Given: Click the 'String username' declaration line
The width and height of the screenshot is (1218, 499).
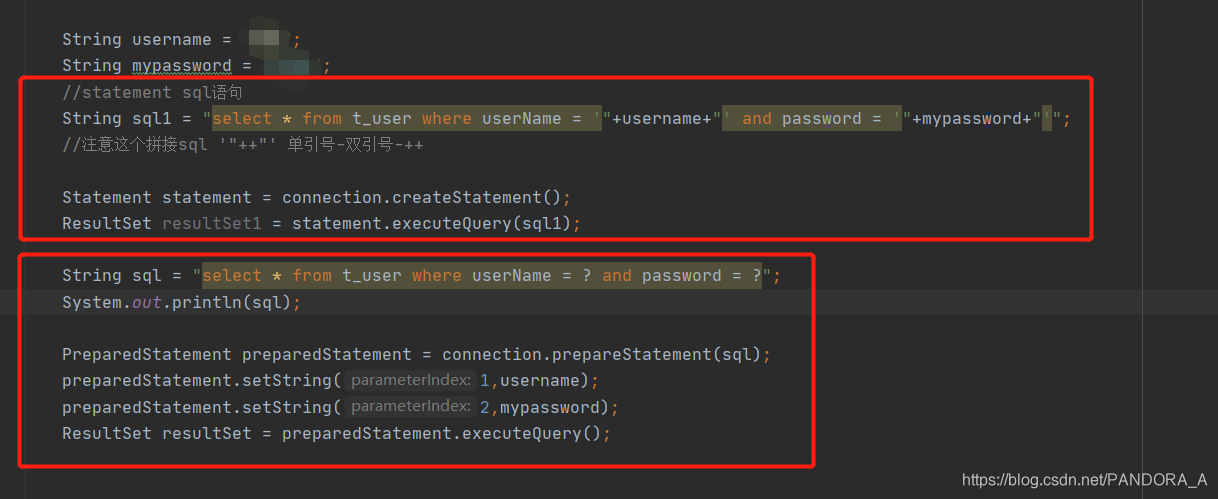Looking at the screenshot, I should point(180,40).
